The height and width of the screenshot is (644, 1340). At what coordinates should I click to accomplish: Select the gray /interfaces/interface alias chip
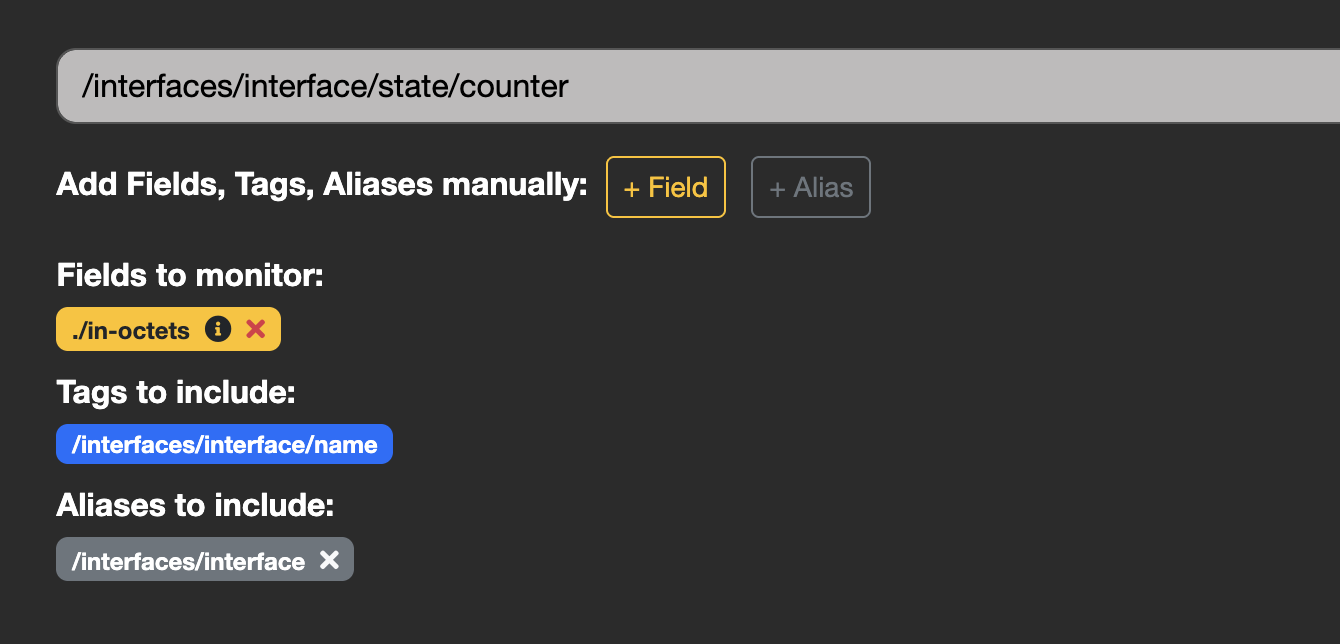coord(188,561)
